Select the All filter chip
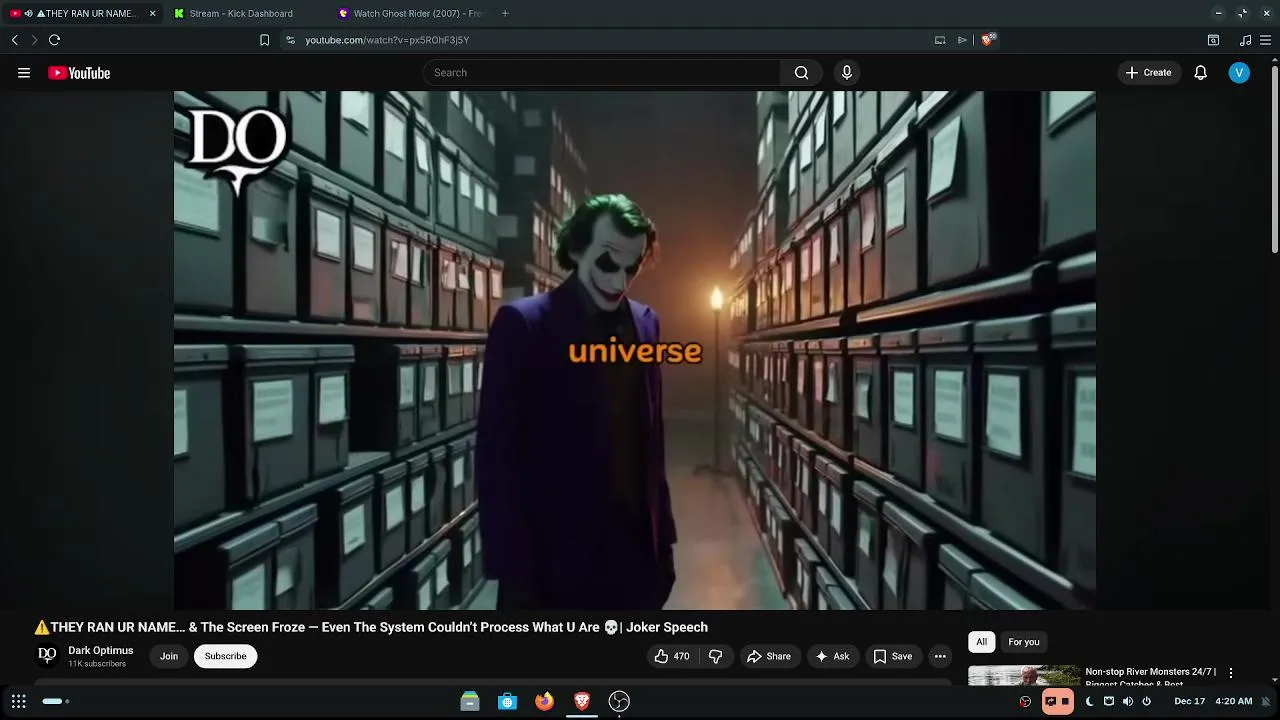Screen dimensions: 1280x720 click(x=981, y=642)
